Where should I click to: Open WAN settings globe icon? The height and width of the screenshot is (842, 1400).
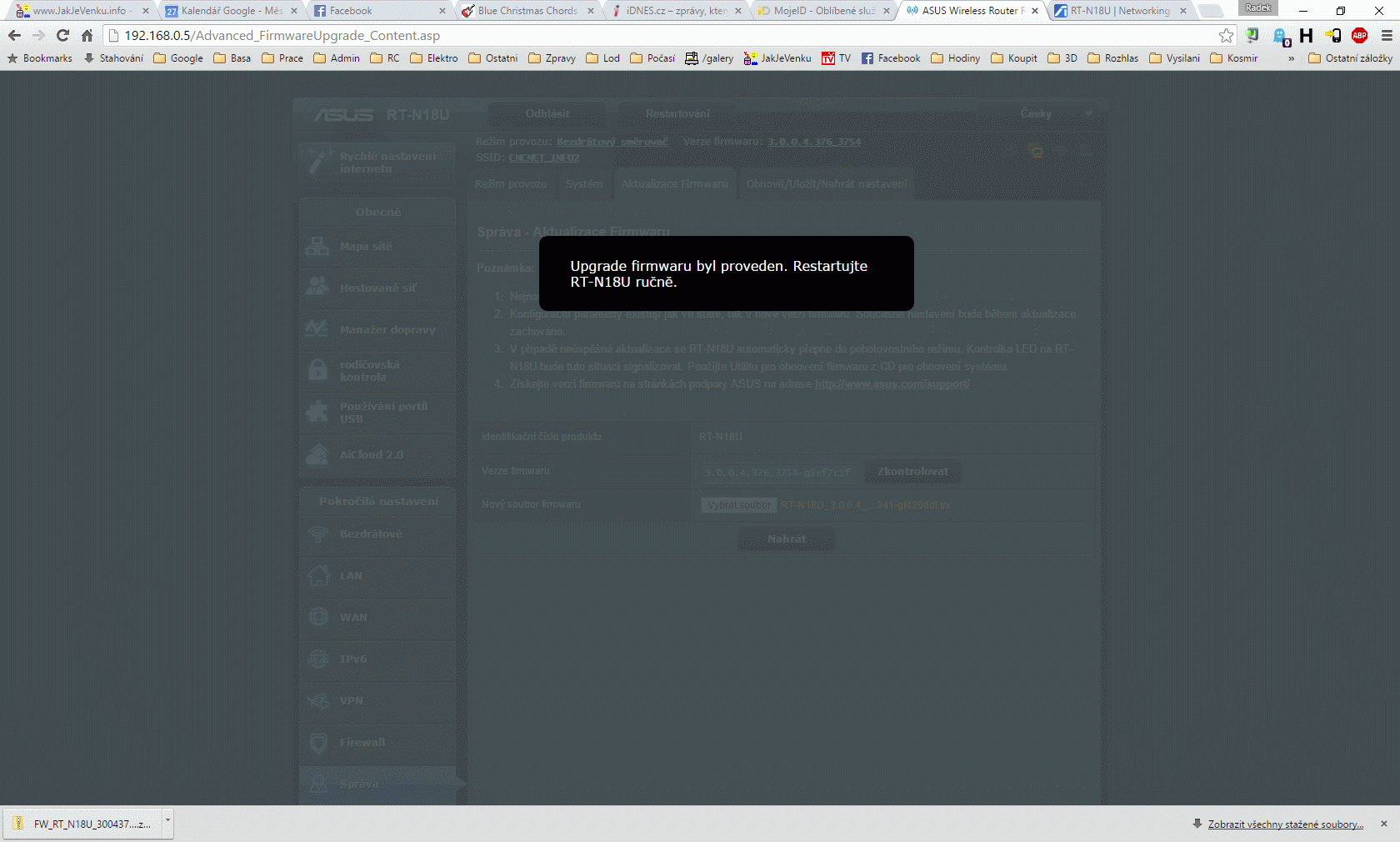coord(317,617)
